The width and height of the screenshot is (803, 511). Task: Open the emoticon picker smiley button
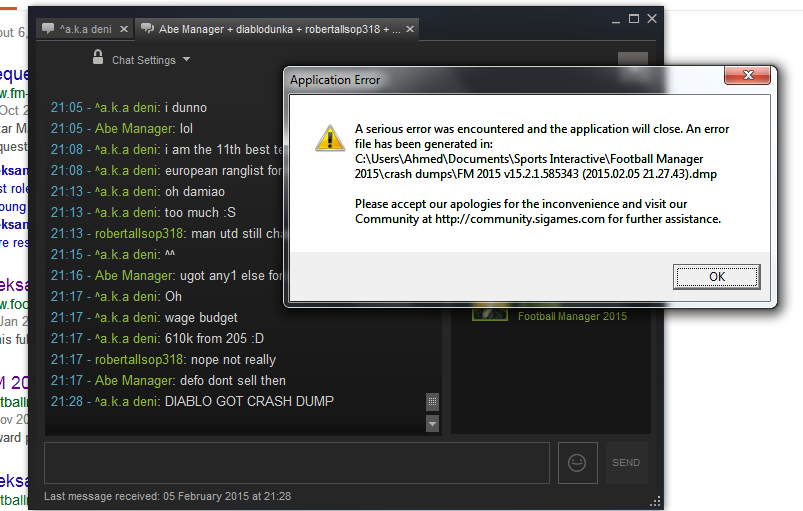click(577, 463)
